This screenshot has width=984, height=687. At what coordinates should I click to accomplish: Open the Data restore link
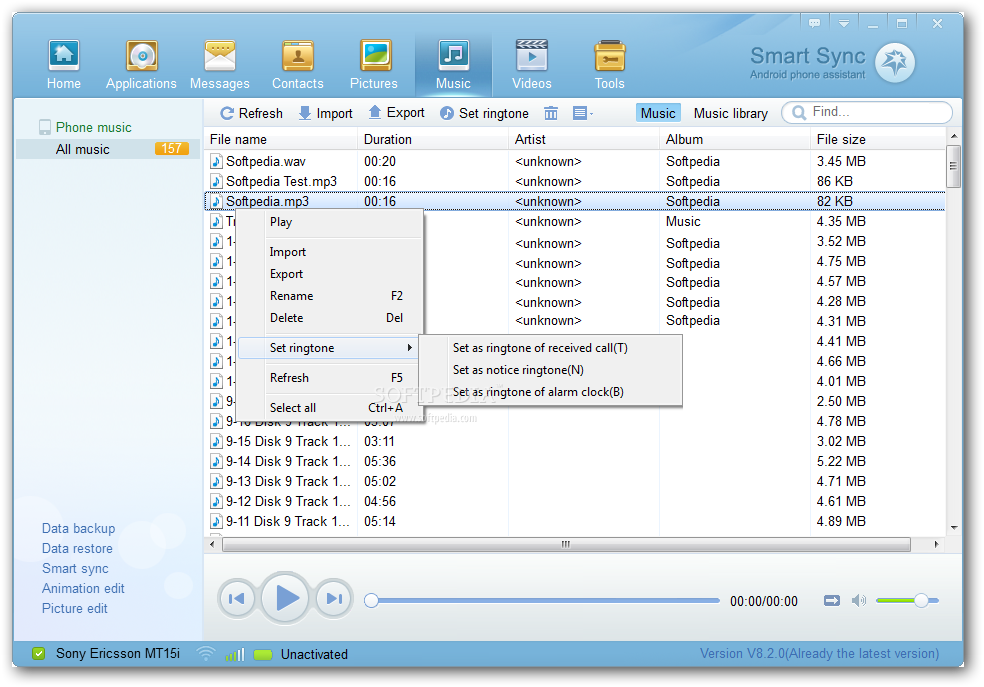77,549
